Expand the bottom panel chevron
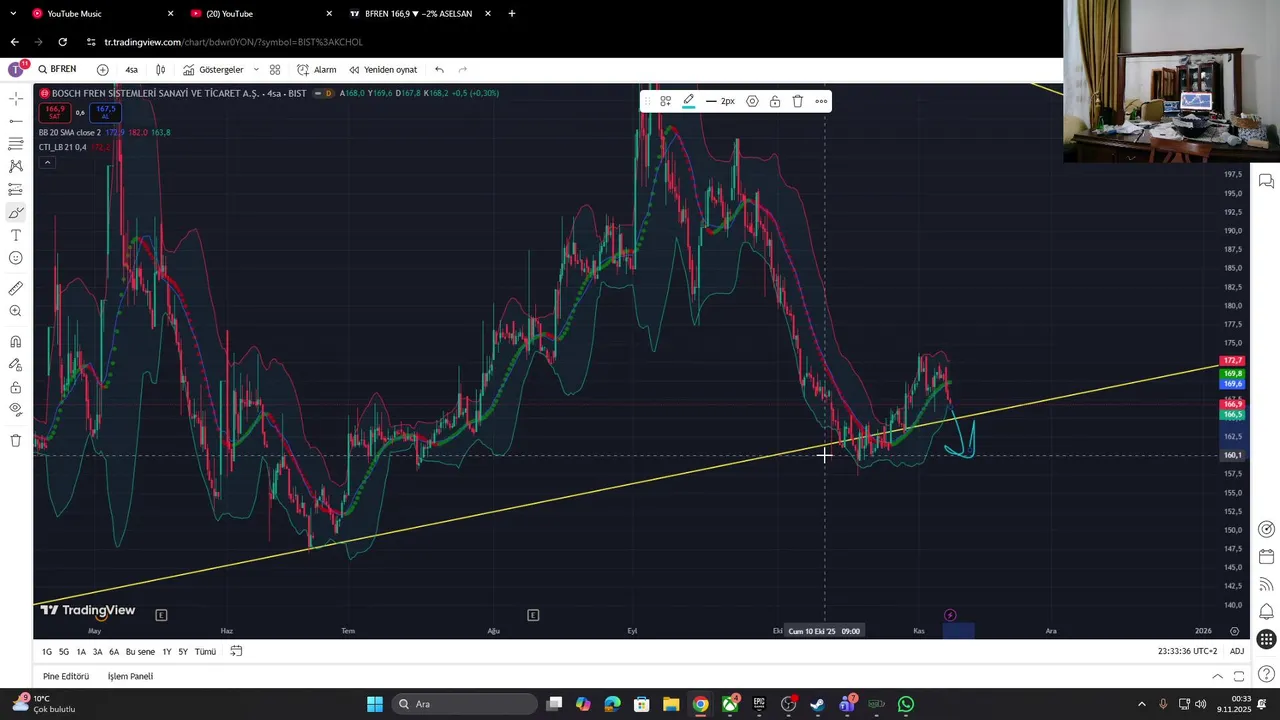The height and width of the screenshot is (720, 1280). (1217, 676)
